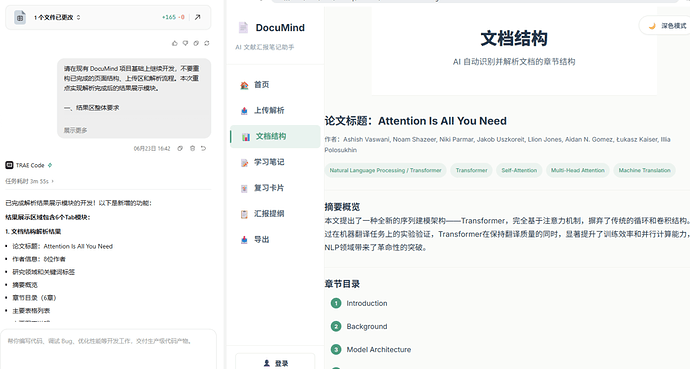690x369 pixels.
Task: Click the number 3 chapter badge
Action: (x=336, y=350)
